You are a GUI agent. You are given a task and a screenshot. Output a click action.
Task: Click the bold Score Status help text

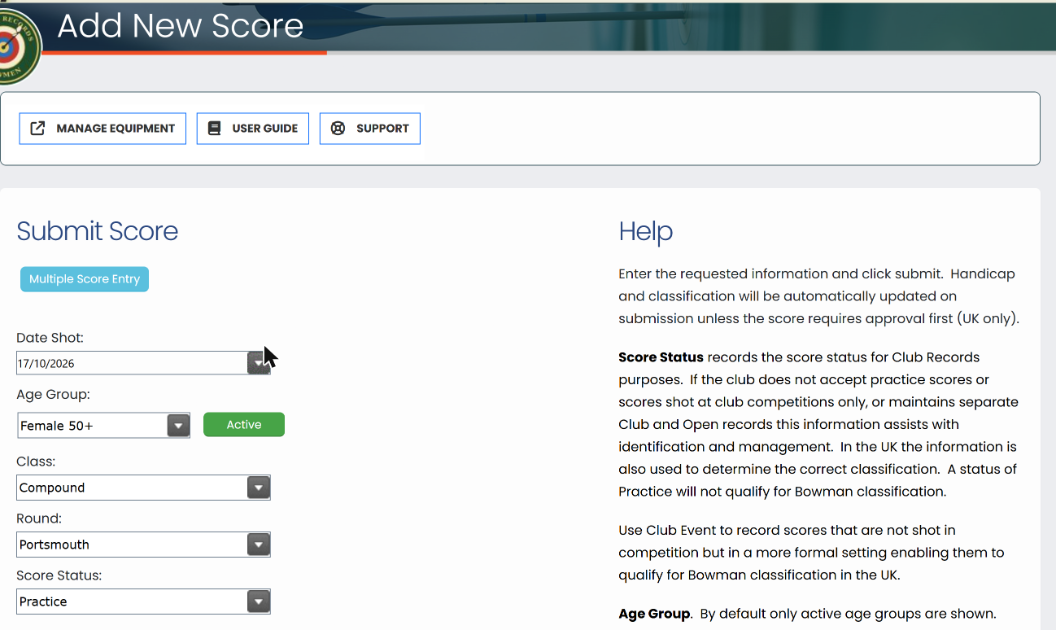661,357
